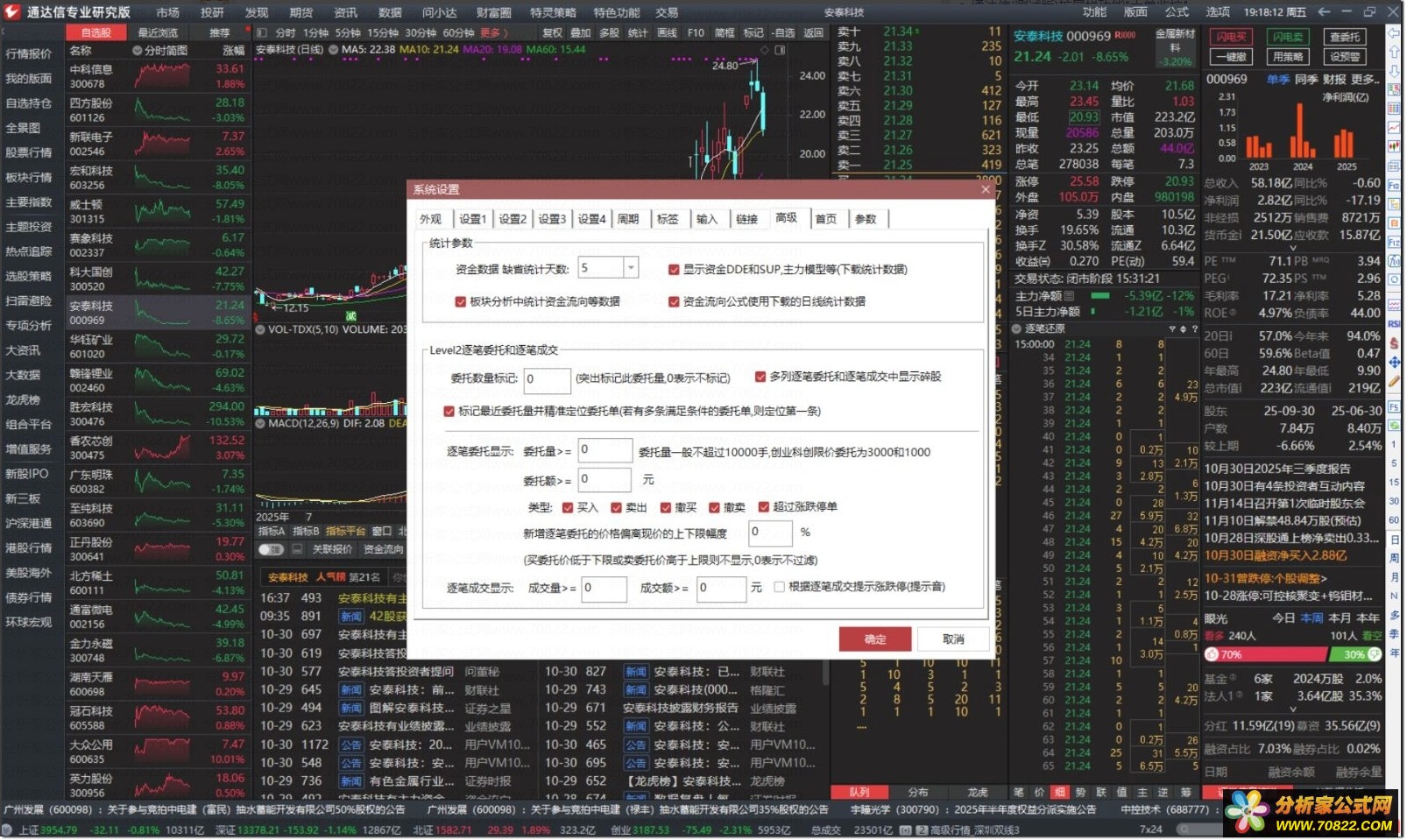Click the 一键撤 cancel-all button

pos(1231,57)
